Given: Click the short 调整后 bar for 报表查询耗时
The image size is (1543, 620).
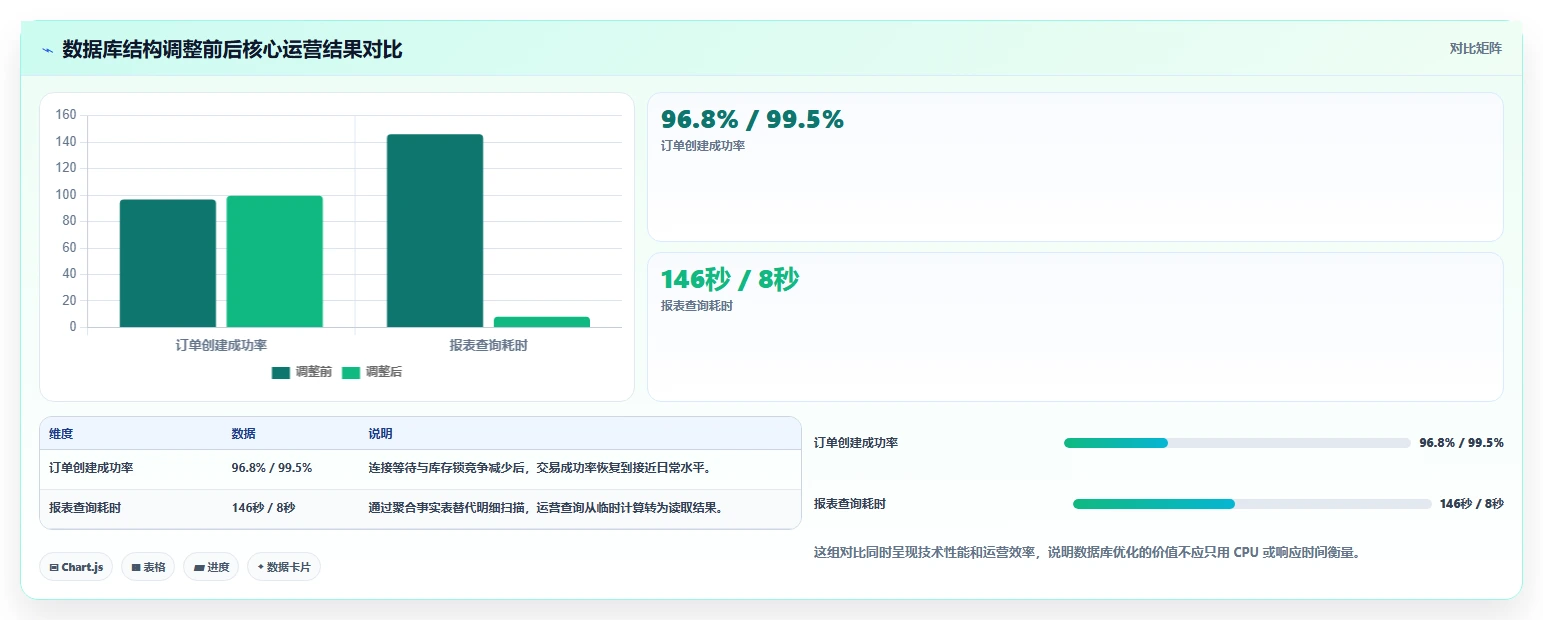Looking at the screenshot, I should click(542, 322).
